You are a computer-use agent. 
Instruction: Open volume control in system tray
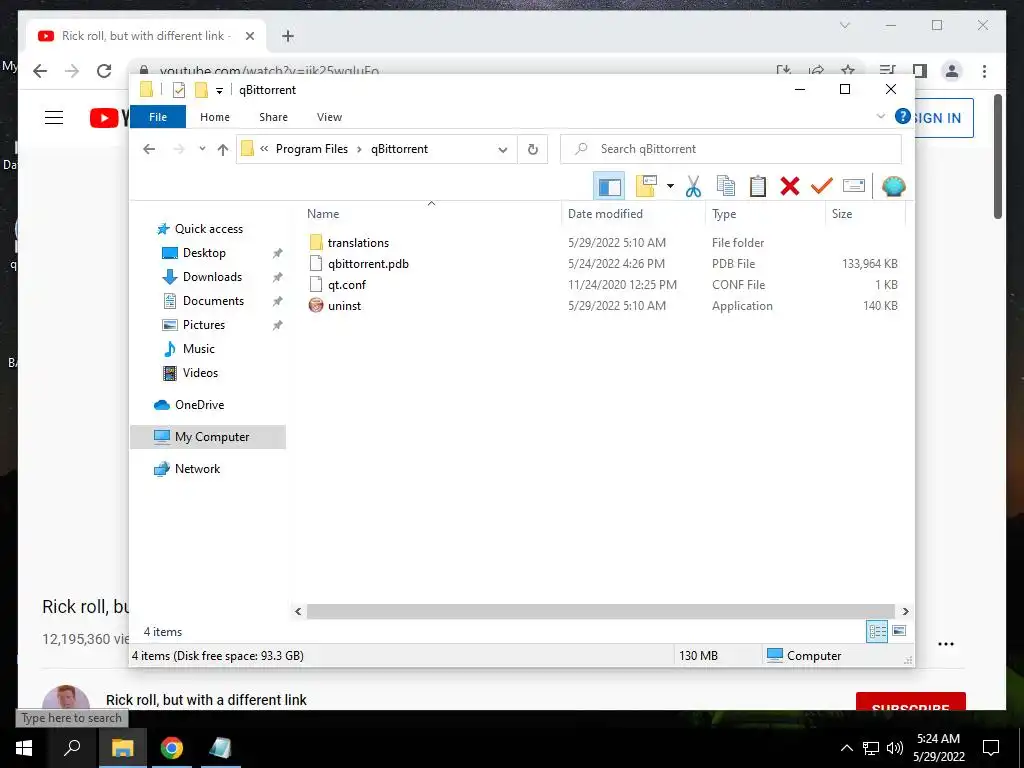tap(895, 748)
